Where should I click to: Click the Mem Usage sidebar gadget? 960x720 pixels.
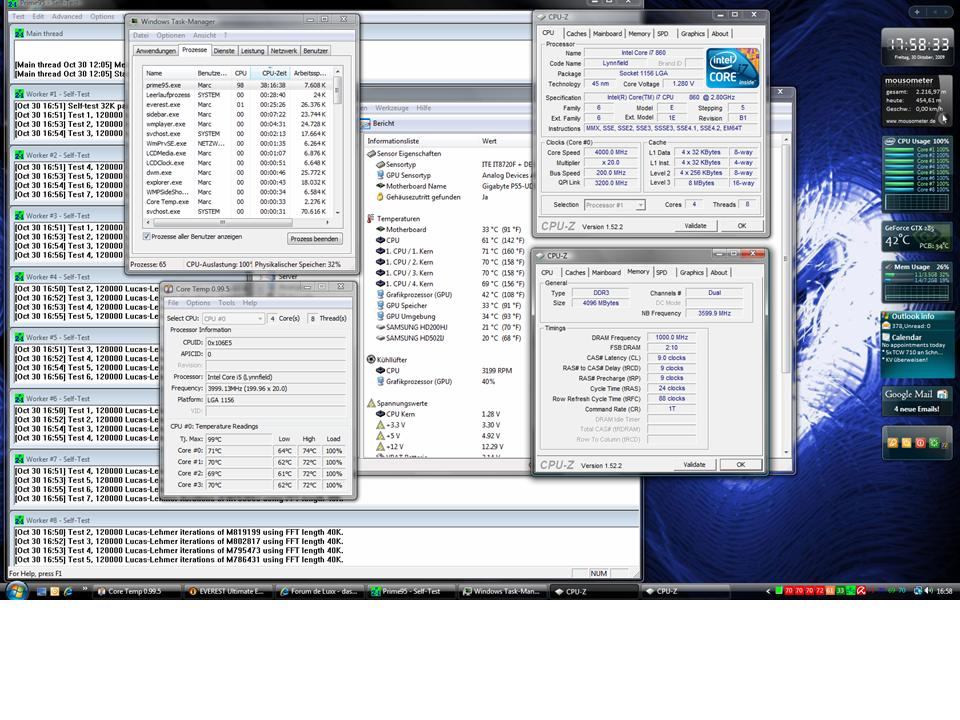click(x=917, y=281)
